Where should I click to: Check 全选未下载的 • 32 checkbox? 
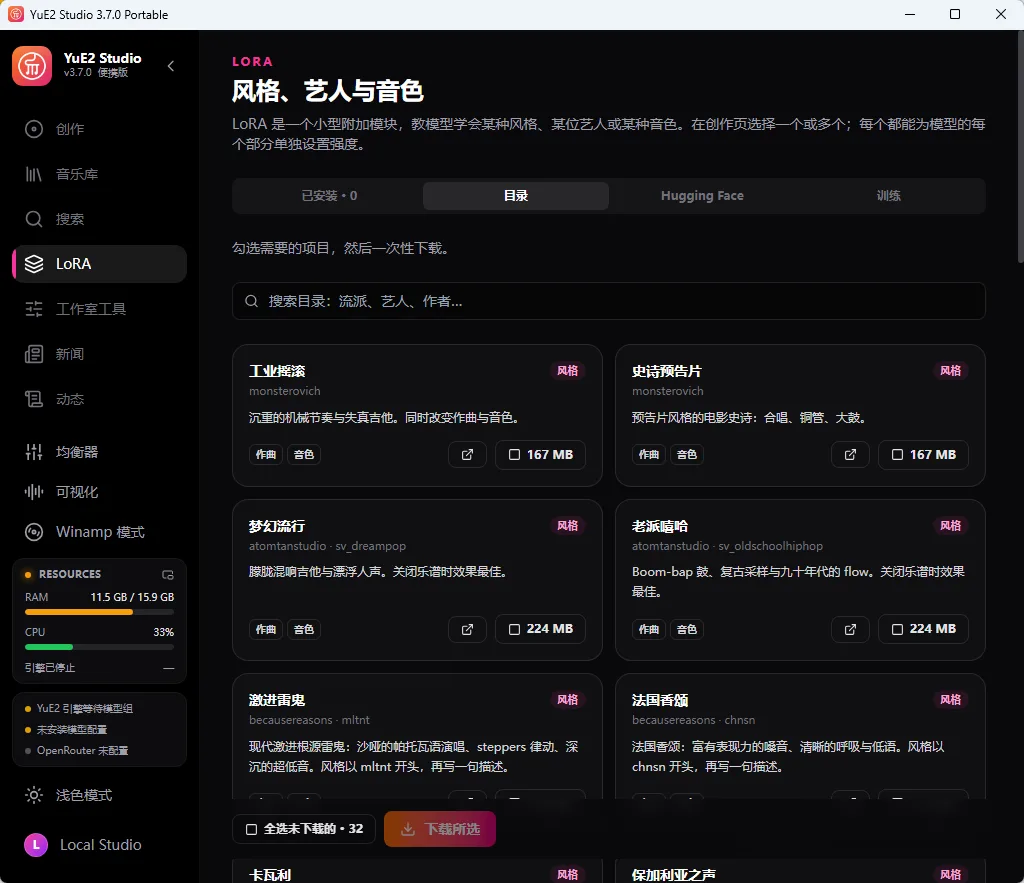click(x=304, y=829)
